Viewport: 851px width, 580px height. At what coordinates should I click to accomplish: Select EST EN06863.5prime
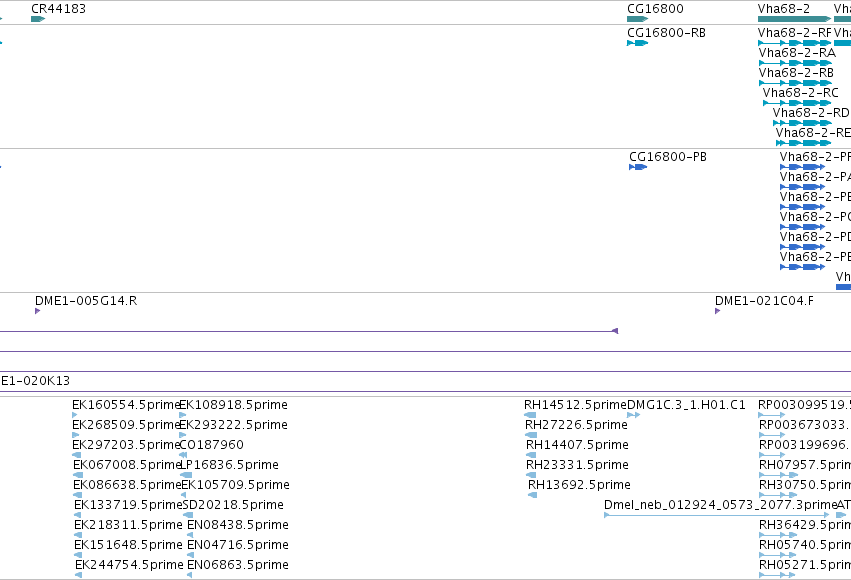(x=189, y=575)
